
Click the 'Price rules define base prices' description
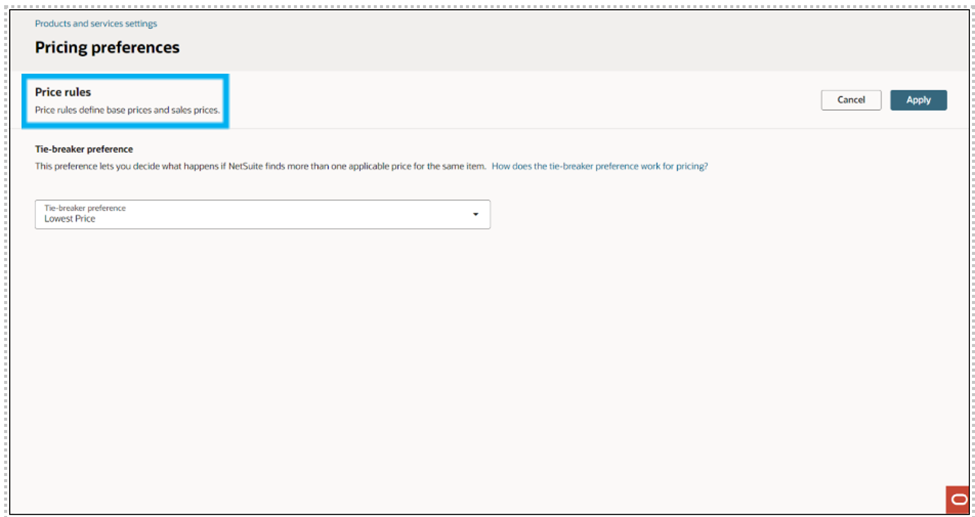point(127,110)
